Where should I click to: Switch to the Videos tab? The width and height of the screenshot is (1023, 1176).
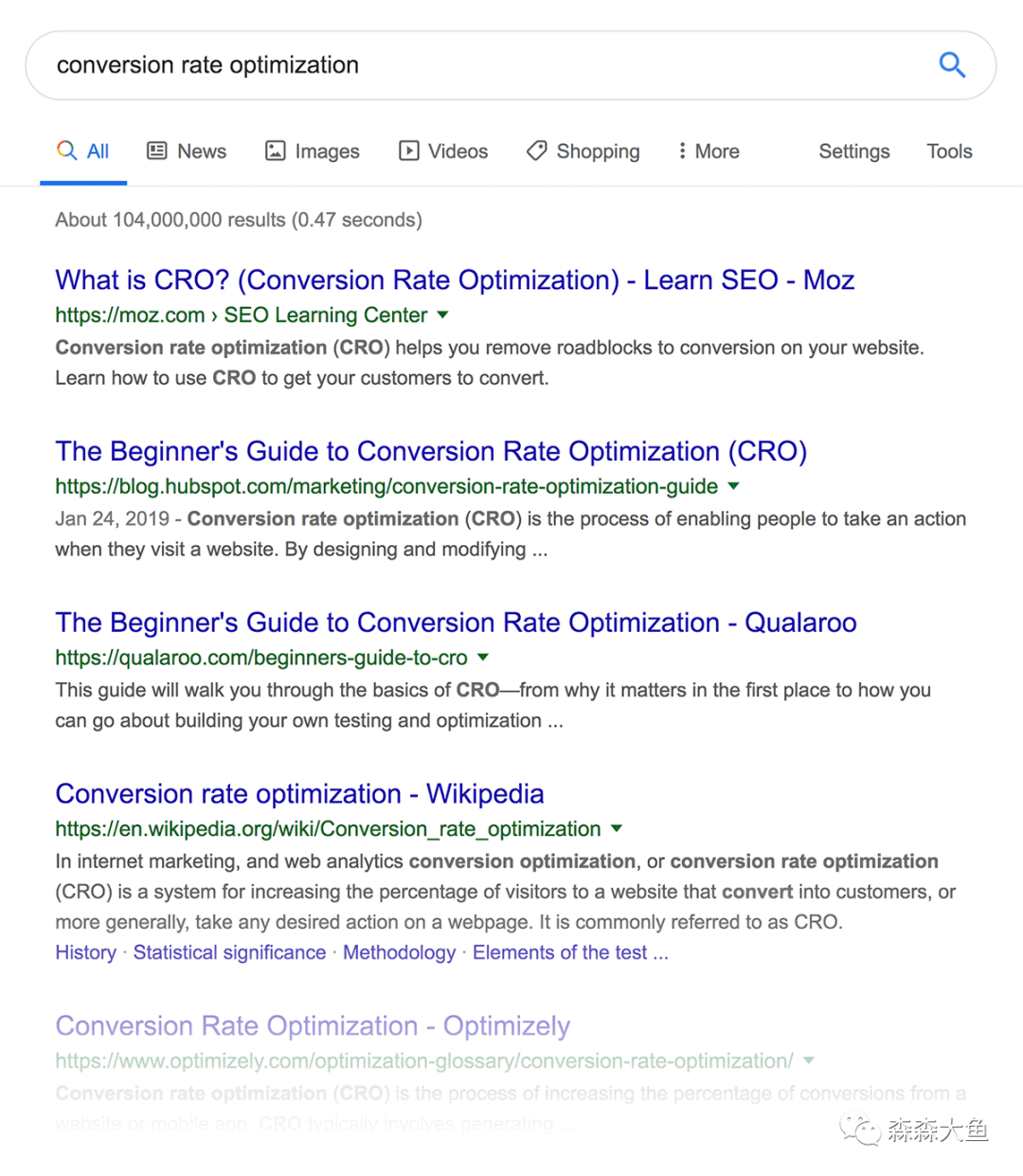pyautogui.click(x=443, y=151)
